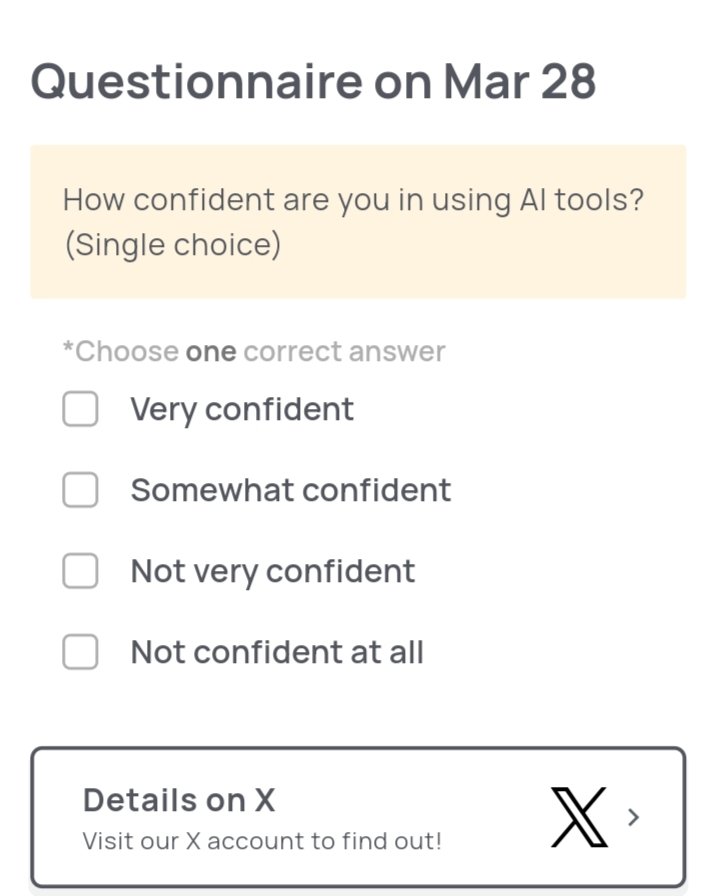This screenshot has width=716, height=896.
Task: Click the '(Single choice)' note
Action: pos(173,244)
